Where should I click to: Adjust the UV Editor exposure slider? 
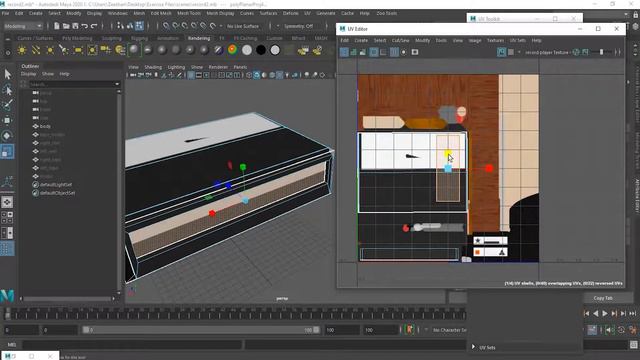(x=601, y=52)
